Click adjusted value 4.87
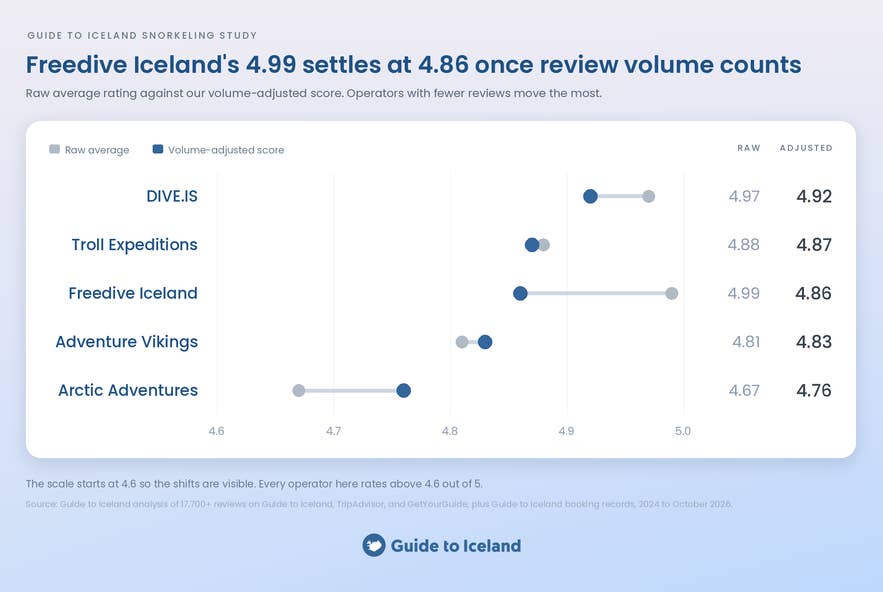 tap(814, 245)
